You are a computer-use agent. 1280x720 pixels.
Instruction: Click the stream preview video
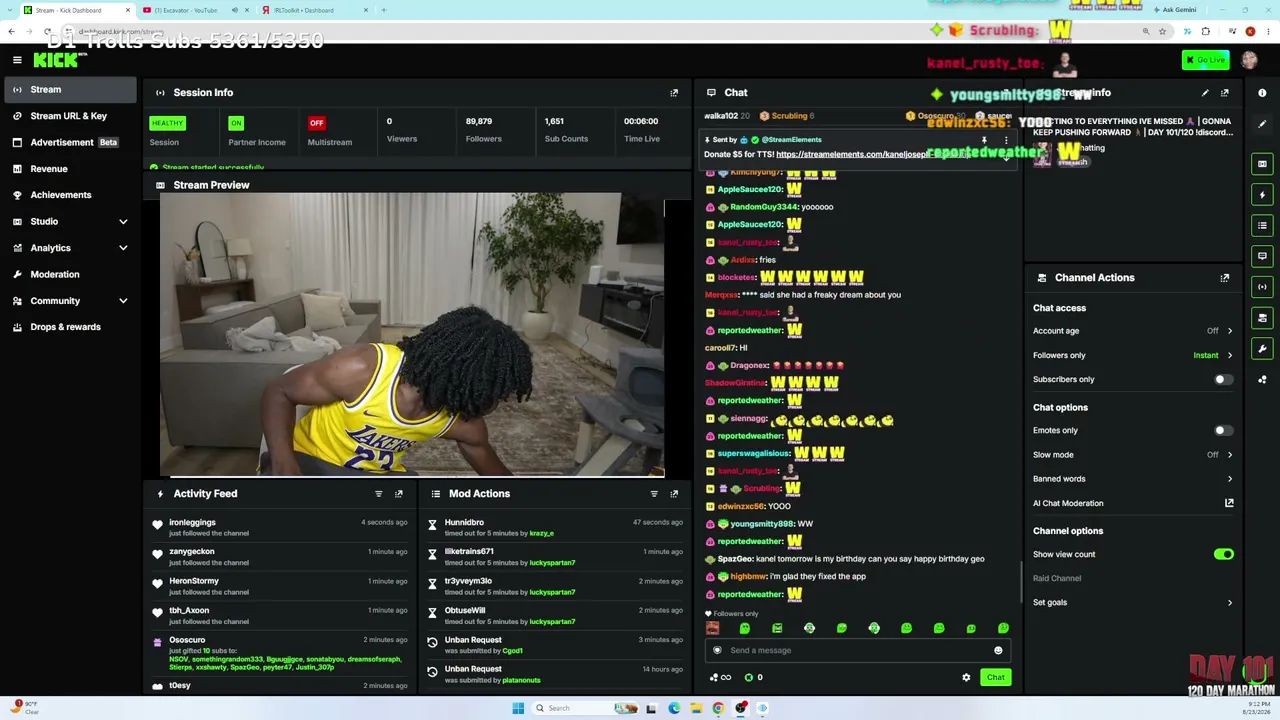pyautogui.click(x=412, y=335)
